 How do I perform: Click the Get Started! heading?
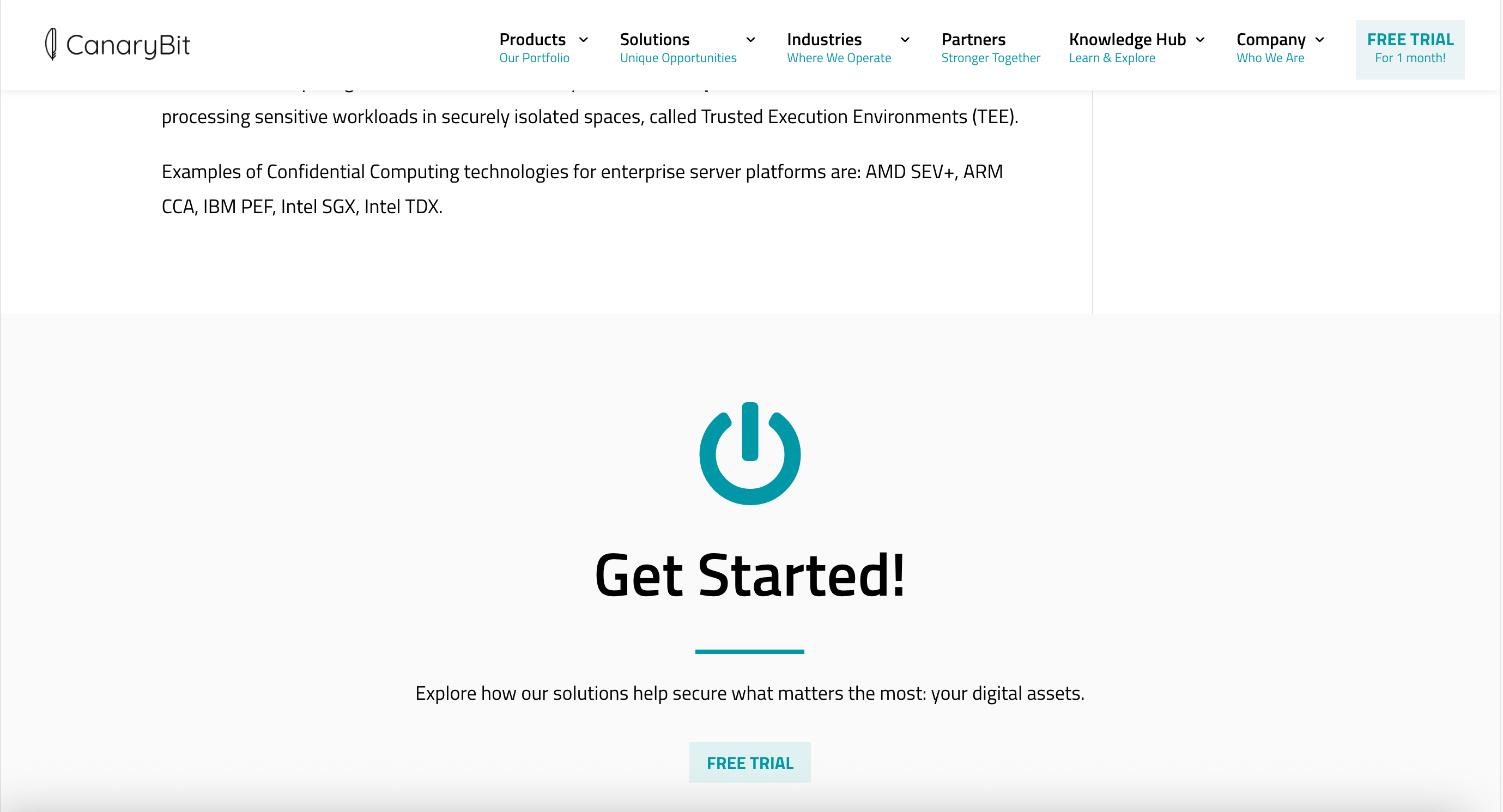(x=750, y=575)
